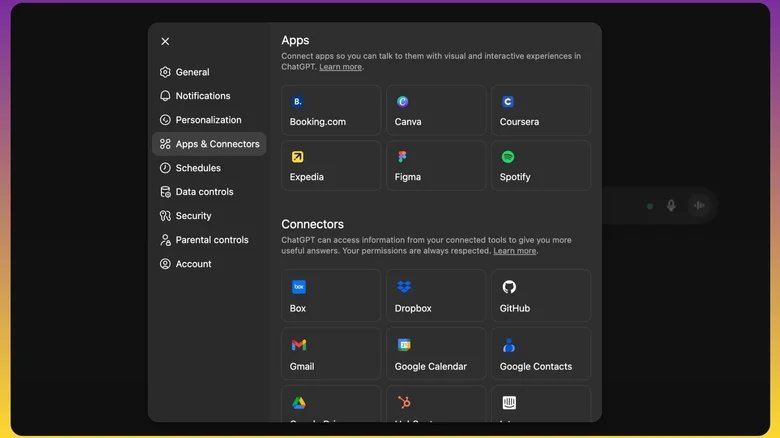Open the Expedia app tile
Image resolution: width=780 pixels, height=438 pixels.
(331, 166)
